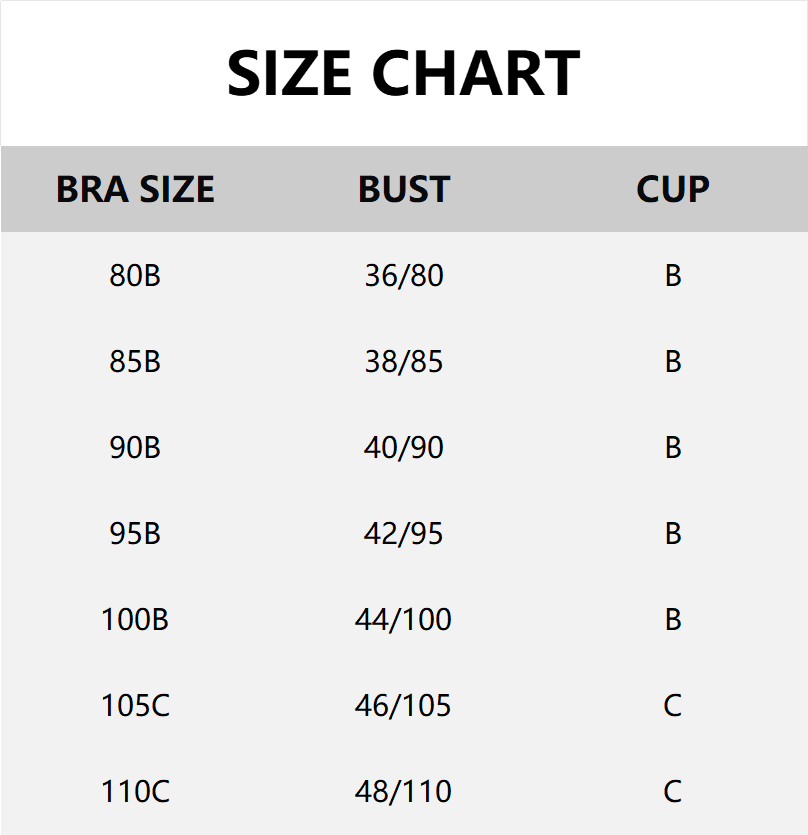Pick the 85B bra size cell

point(135,361)
